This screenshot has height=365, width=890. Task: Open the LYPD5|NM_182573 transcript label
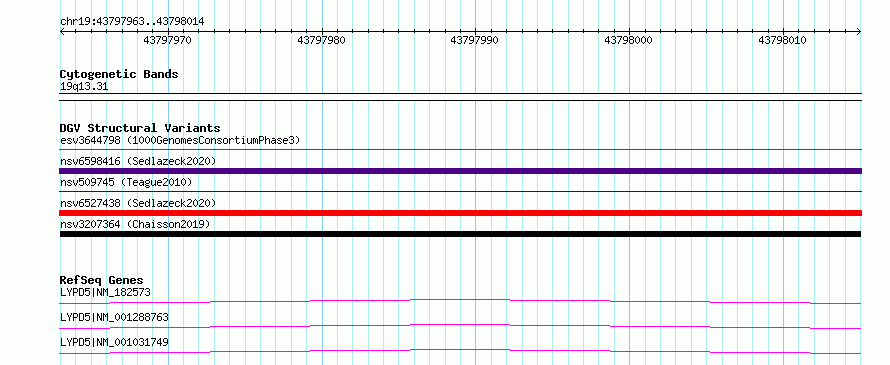coord(105,292)
